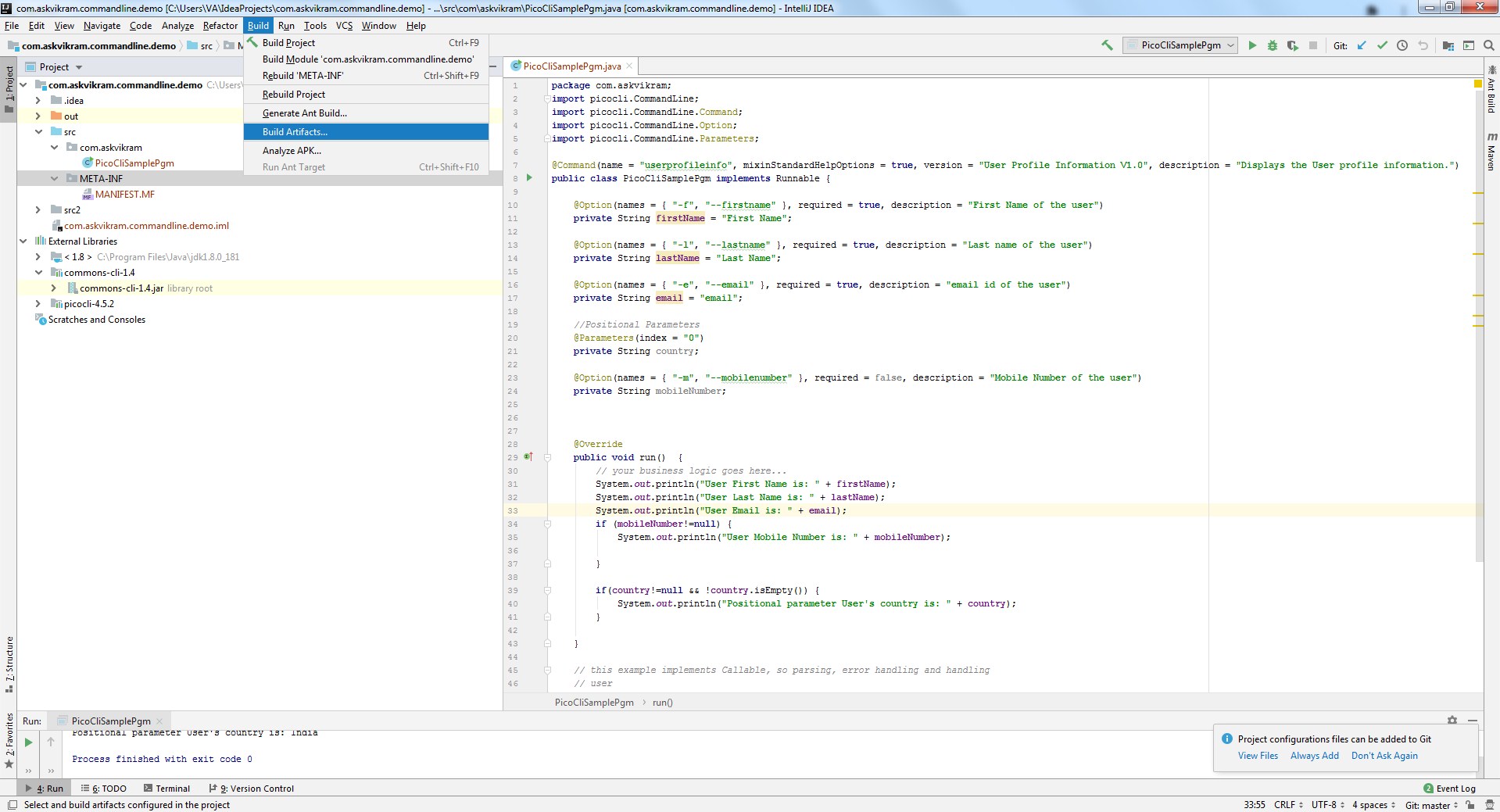Screen dimensions: 1500x812
Task: Show Git history using the clock icon
Action: pyautogui.click(x=1402, y=45)
